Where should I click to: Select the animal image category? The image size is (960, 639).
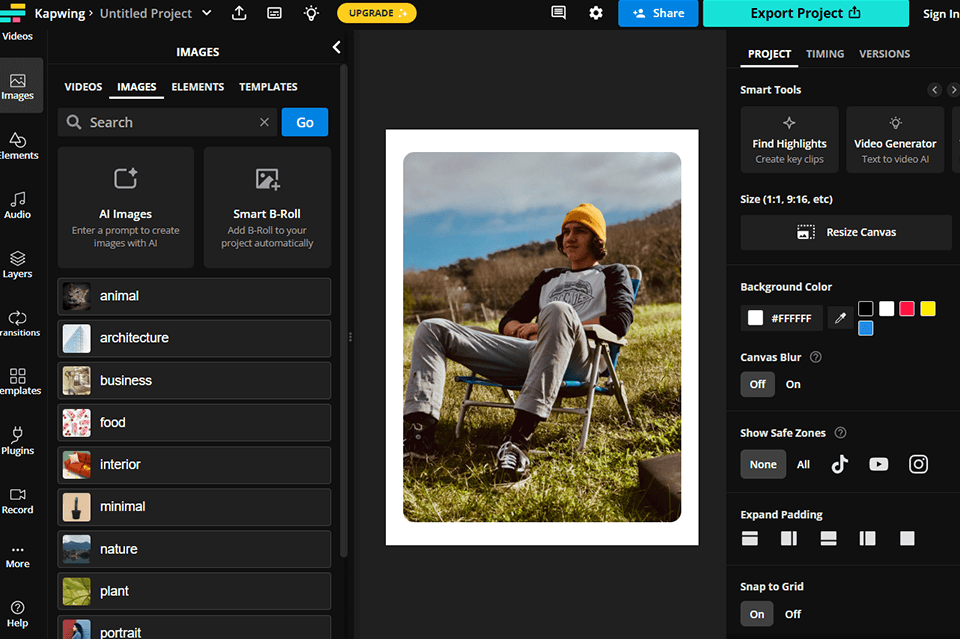194,296
